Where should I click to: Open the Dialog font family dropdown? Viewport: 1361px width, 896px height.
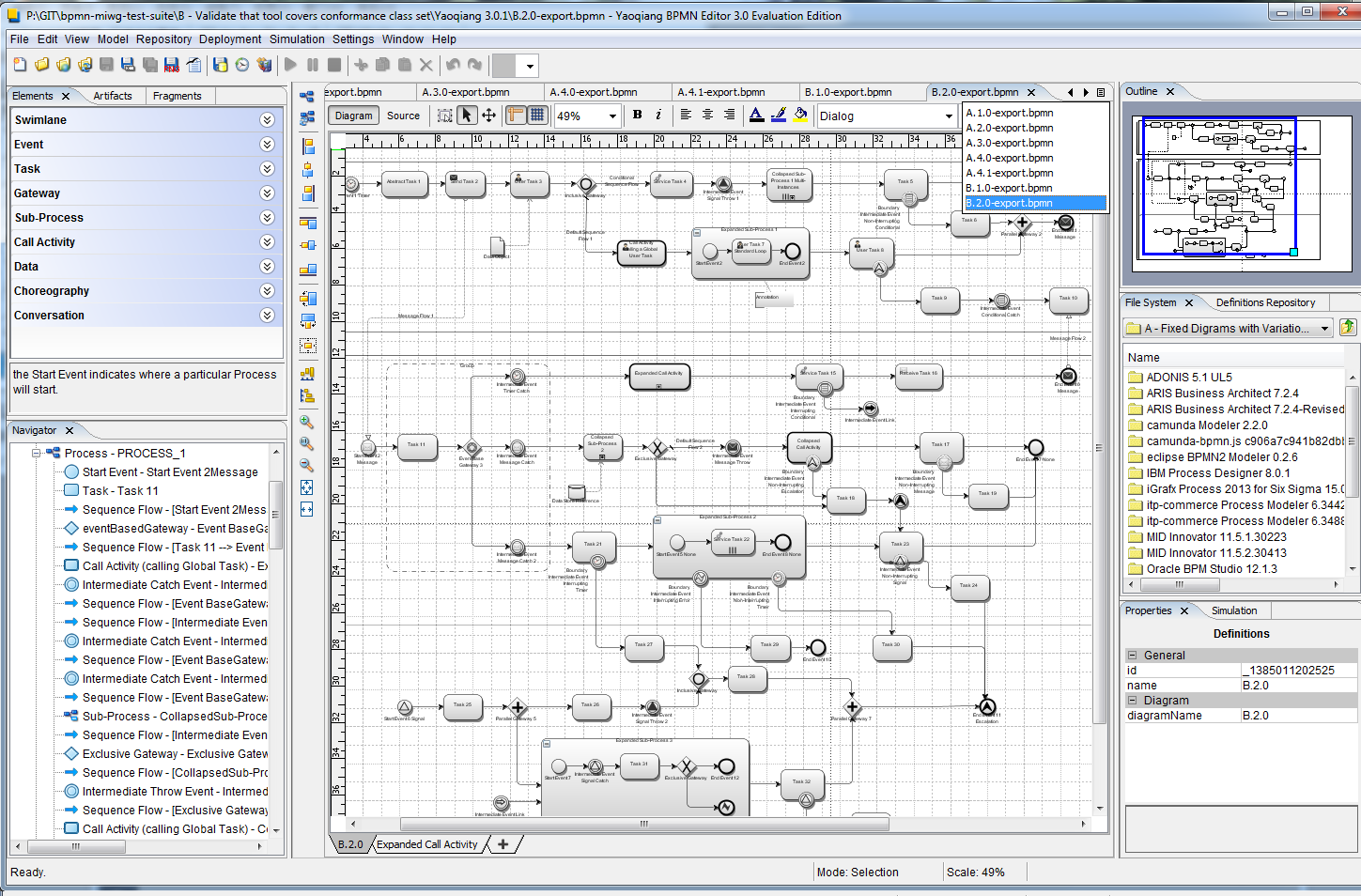pos(949,116)
